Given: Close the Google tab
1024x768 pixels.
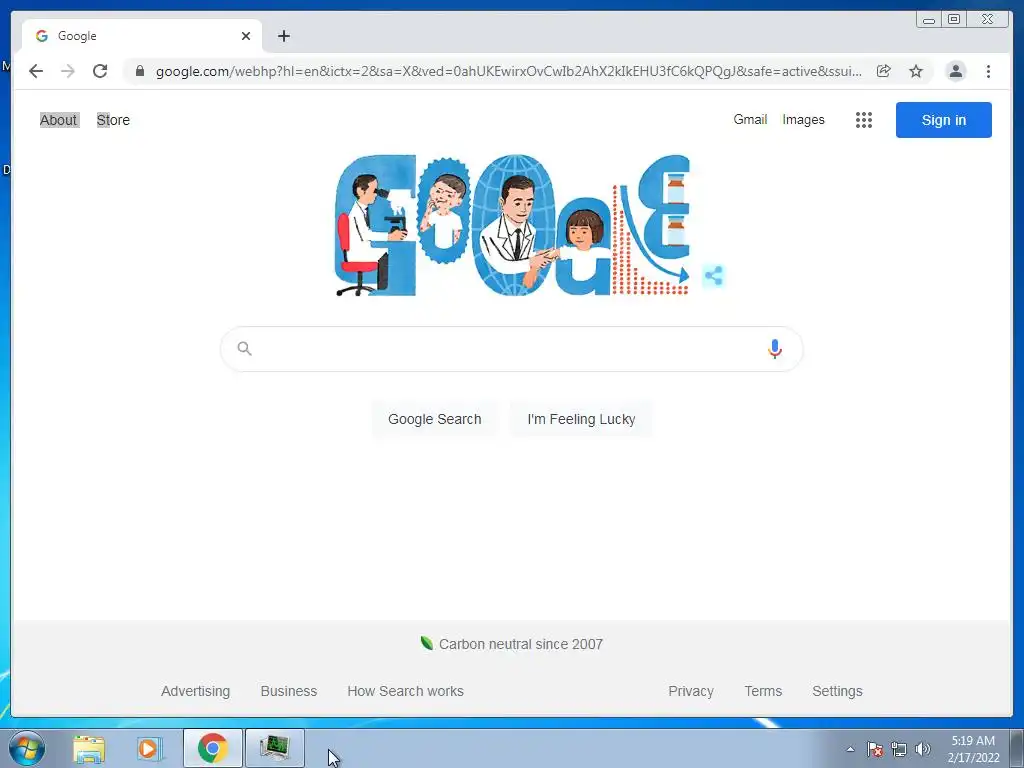Looking at the screenshot, I should tap(246, 36).
